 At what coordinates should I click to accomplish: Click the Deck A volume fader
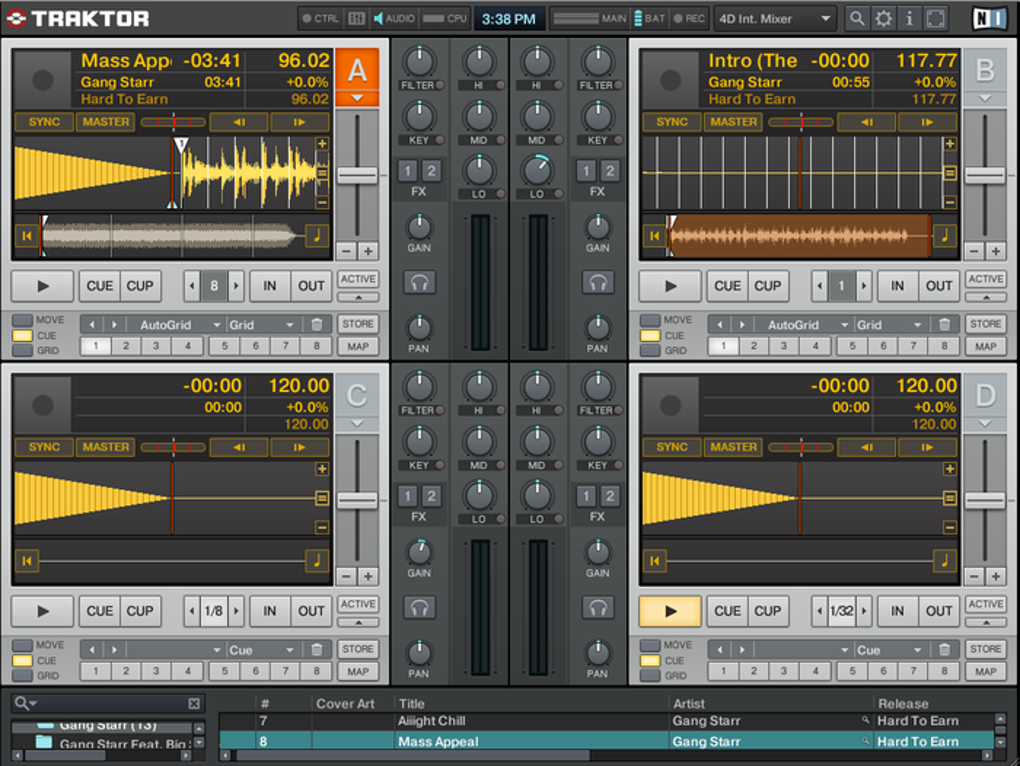click(x=357, y=175)
